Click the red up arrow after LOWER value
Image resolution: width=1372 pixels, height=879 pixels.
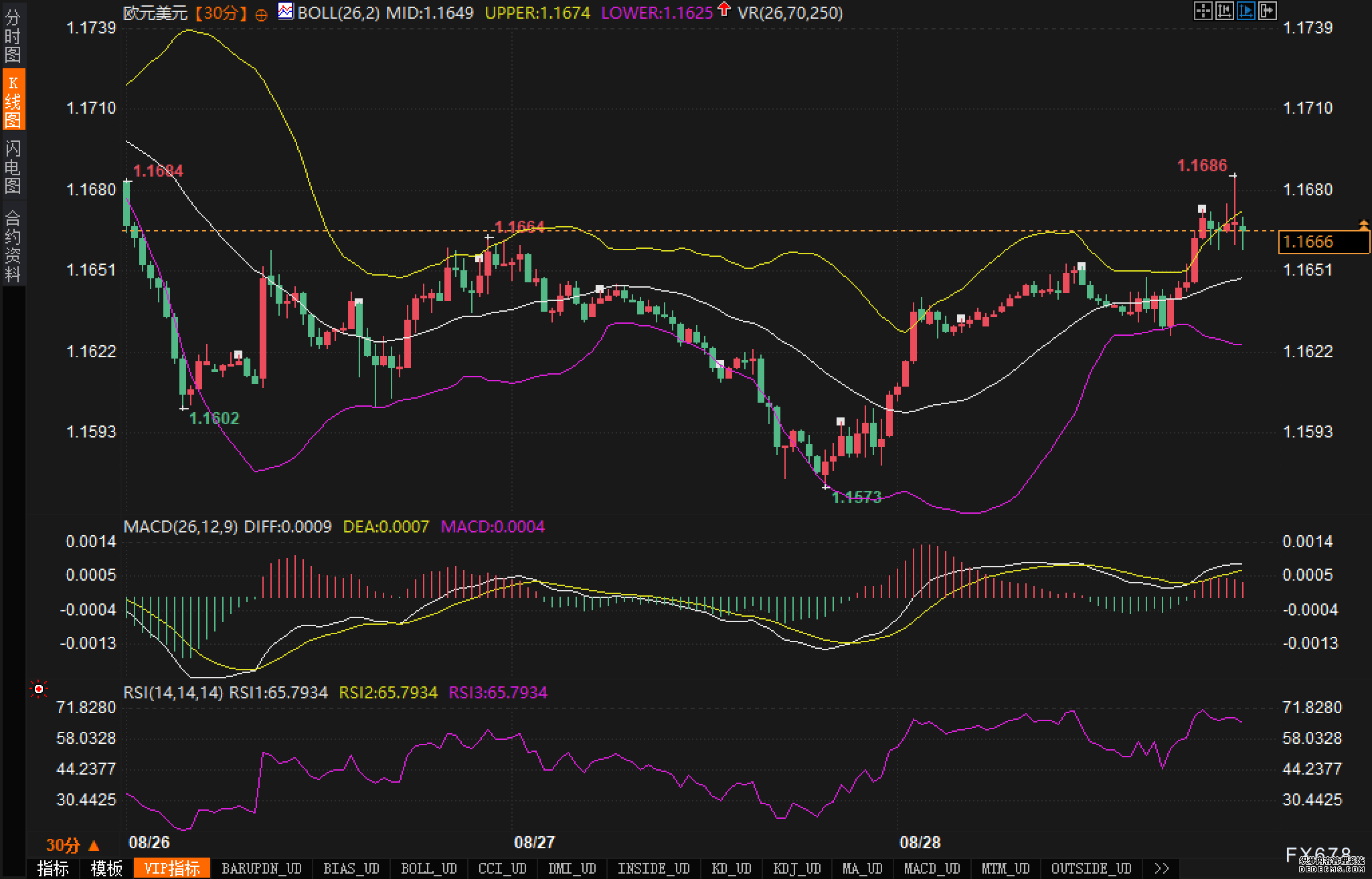pyautogui.click(x=723, y=10)
